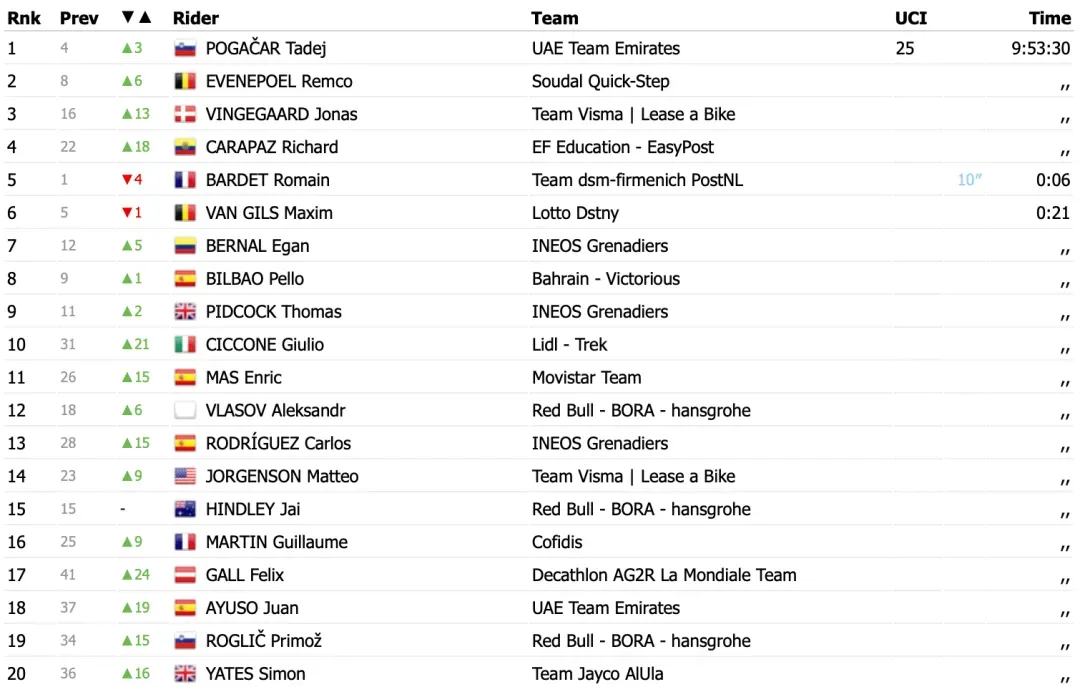Screen dimensions: 1080x687
Task: Click the UCI column header
Action: tap(910, 18)
